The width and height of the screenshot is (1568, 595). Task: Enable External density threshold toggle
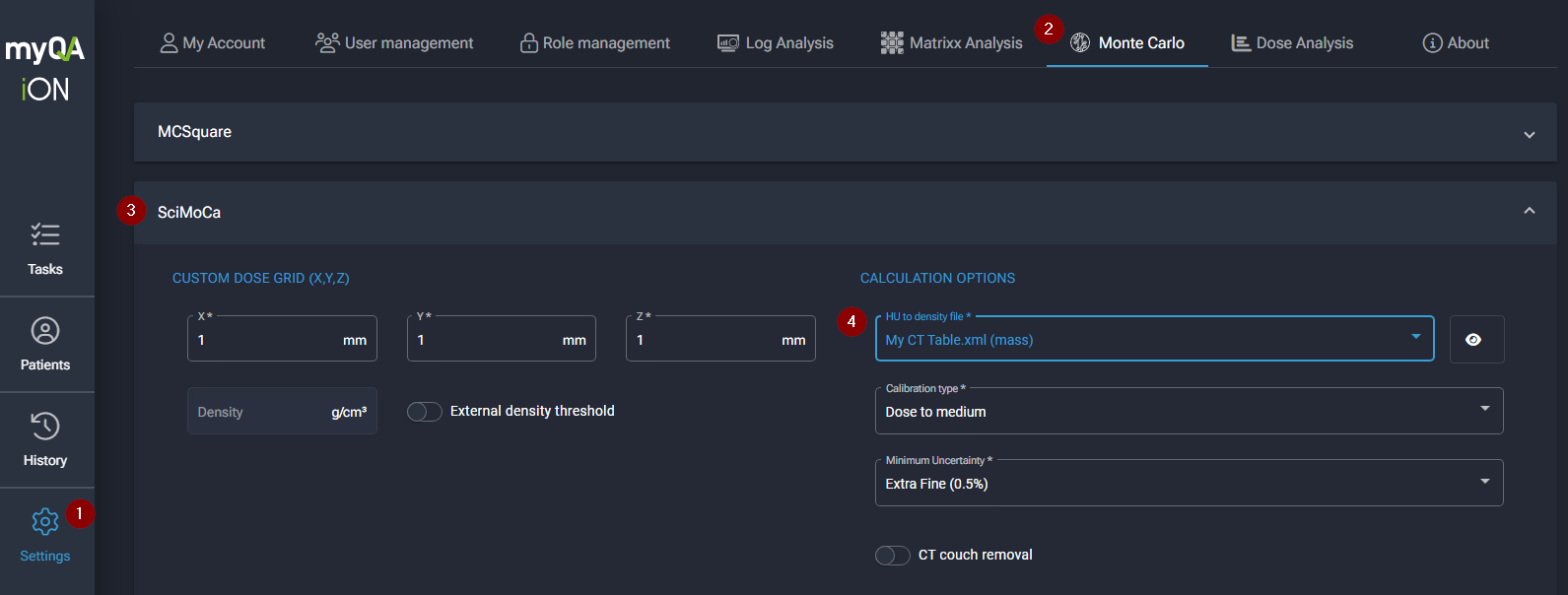(x=425, y=412)
